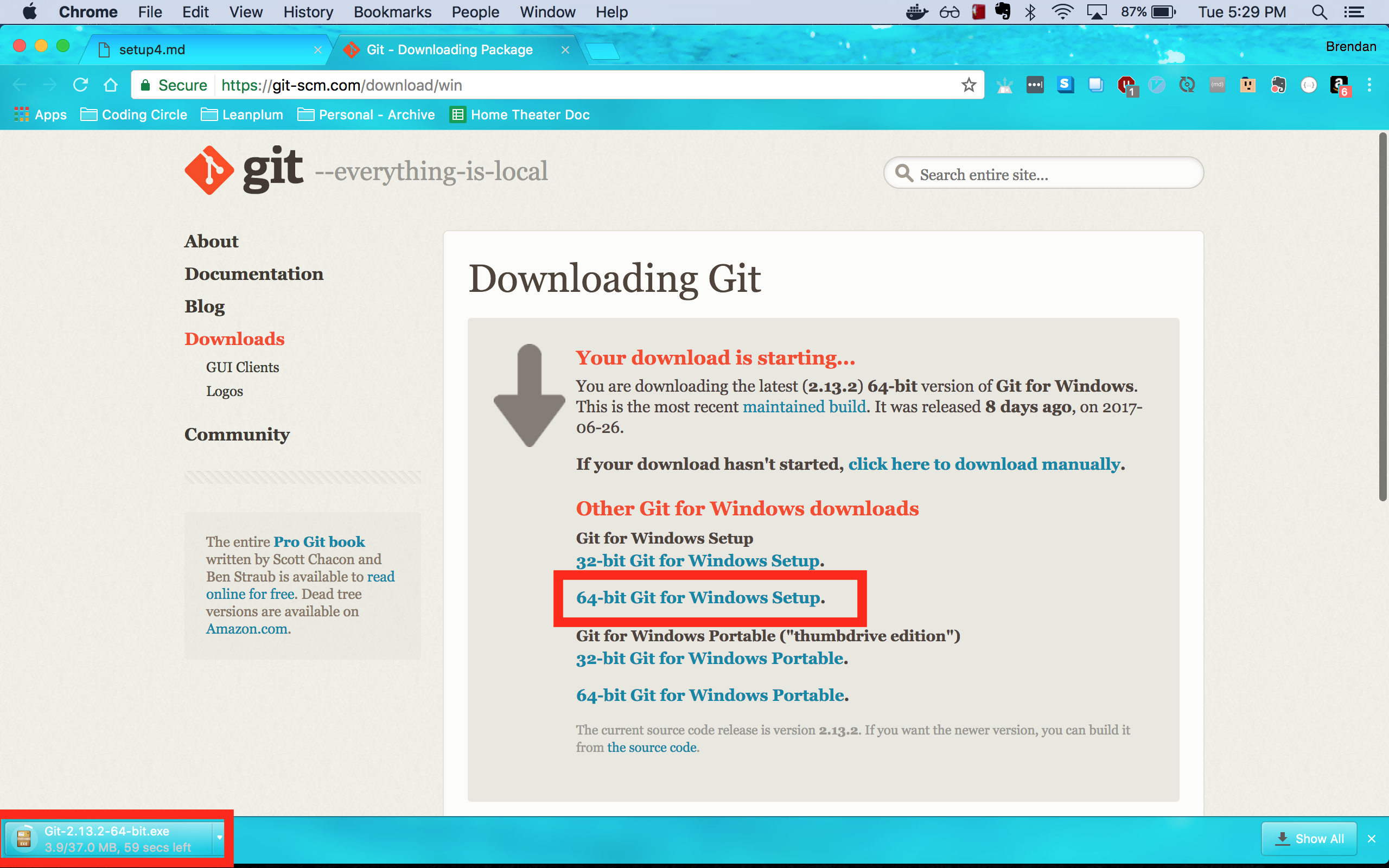Open the Pro Git book link
The width and height of the screenshot is (1389, 868).
(x=318, y=541)
